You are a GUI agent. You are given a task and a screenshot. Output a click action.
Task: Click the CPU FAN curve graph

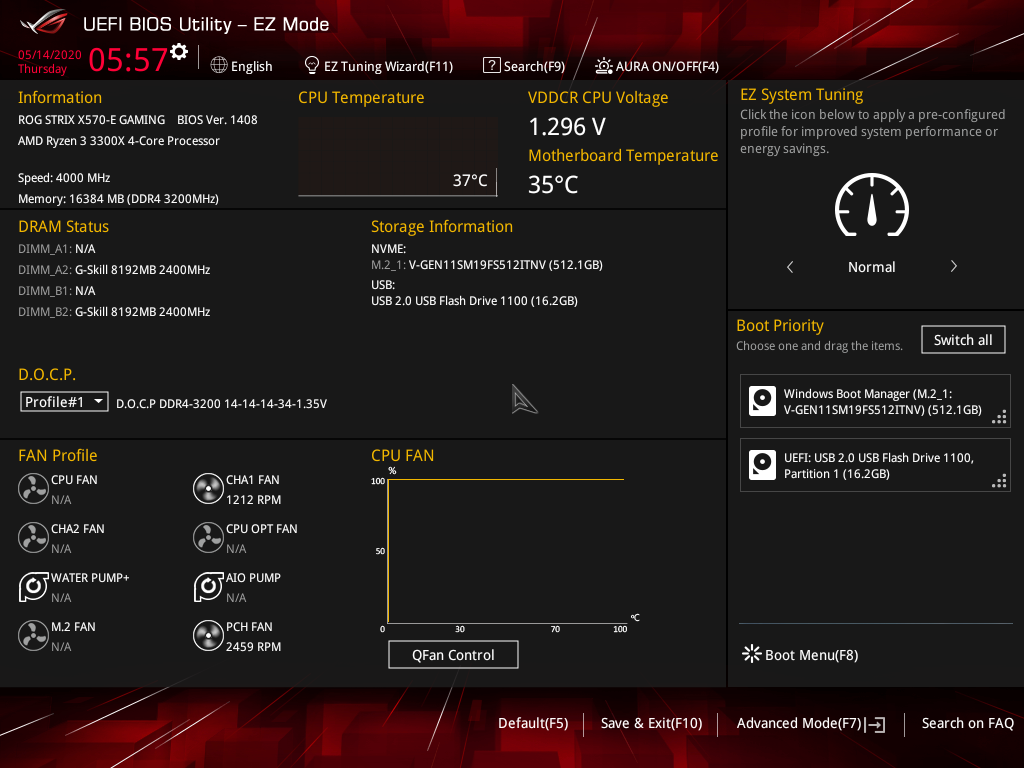pos(506,552)
